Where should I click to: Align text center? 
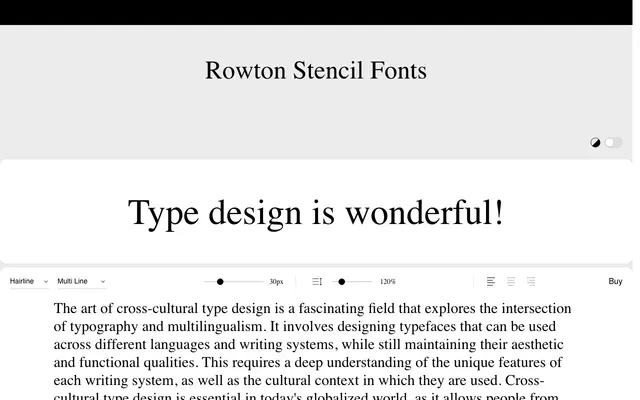click(511, 282)
